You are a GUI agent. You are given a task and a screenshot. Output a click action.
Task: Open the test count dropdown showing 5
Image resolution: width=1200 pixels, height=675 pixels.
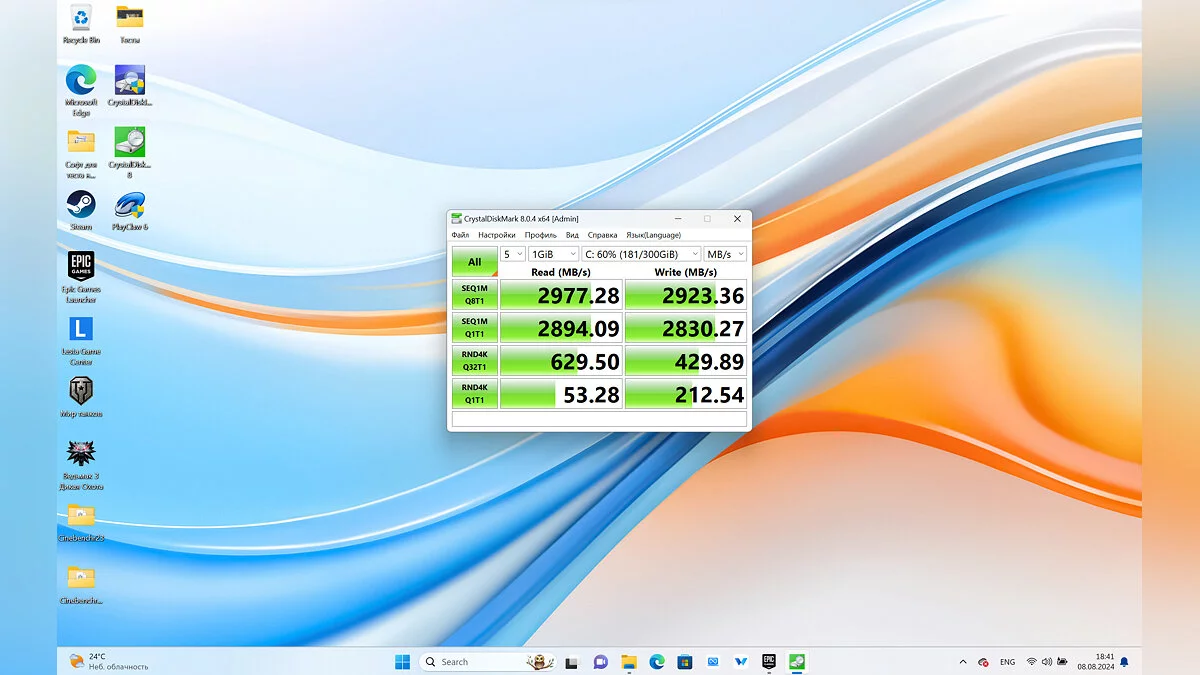[513, 255]
